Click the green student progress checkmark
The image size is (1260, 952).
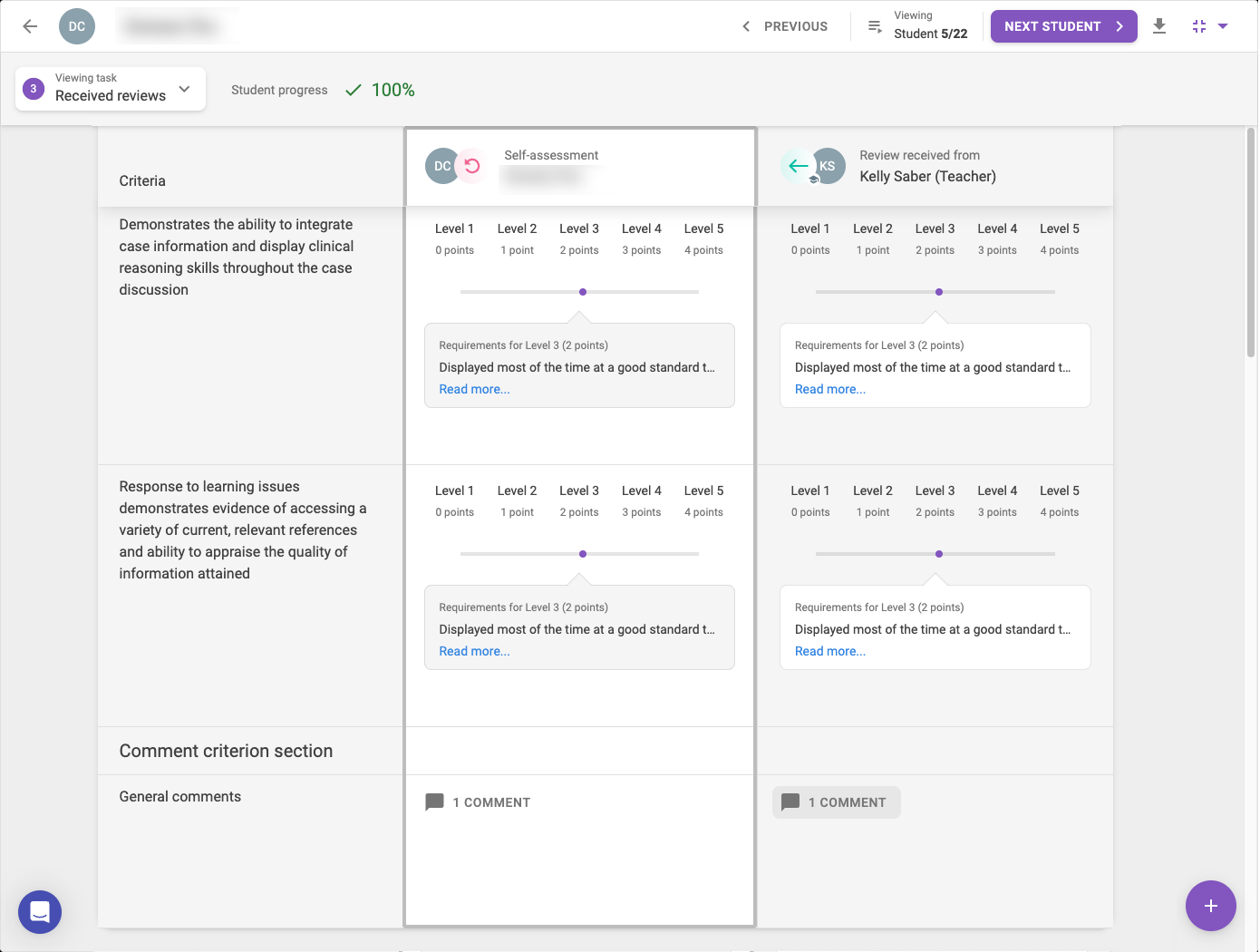point(354,90)
